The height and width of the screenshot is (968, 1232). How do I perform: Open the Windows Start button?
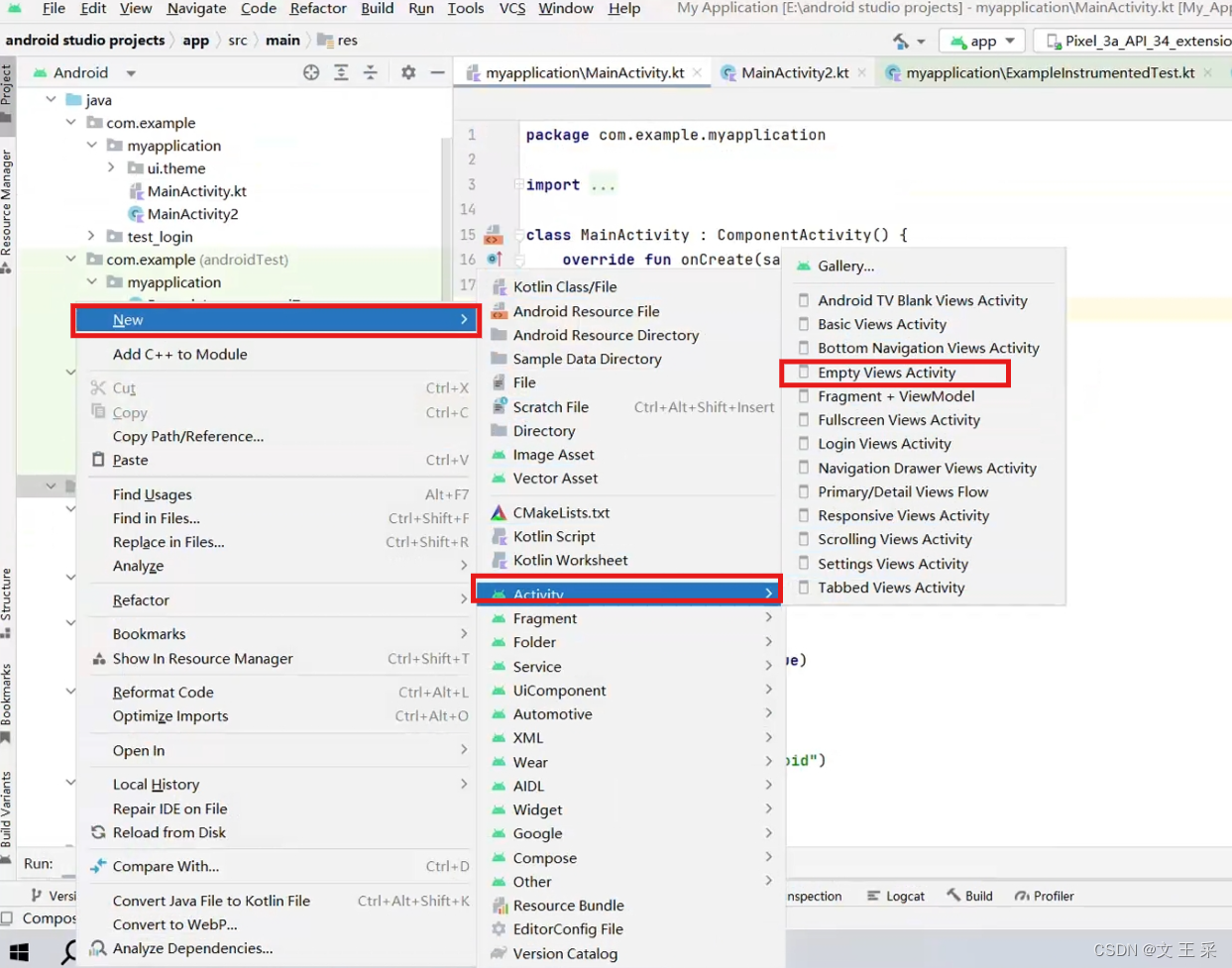[x=19, y=951]
